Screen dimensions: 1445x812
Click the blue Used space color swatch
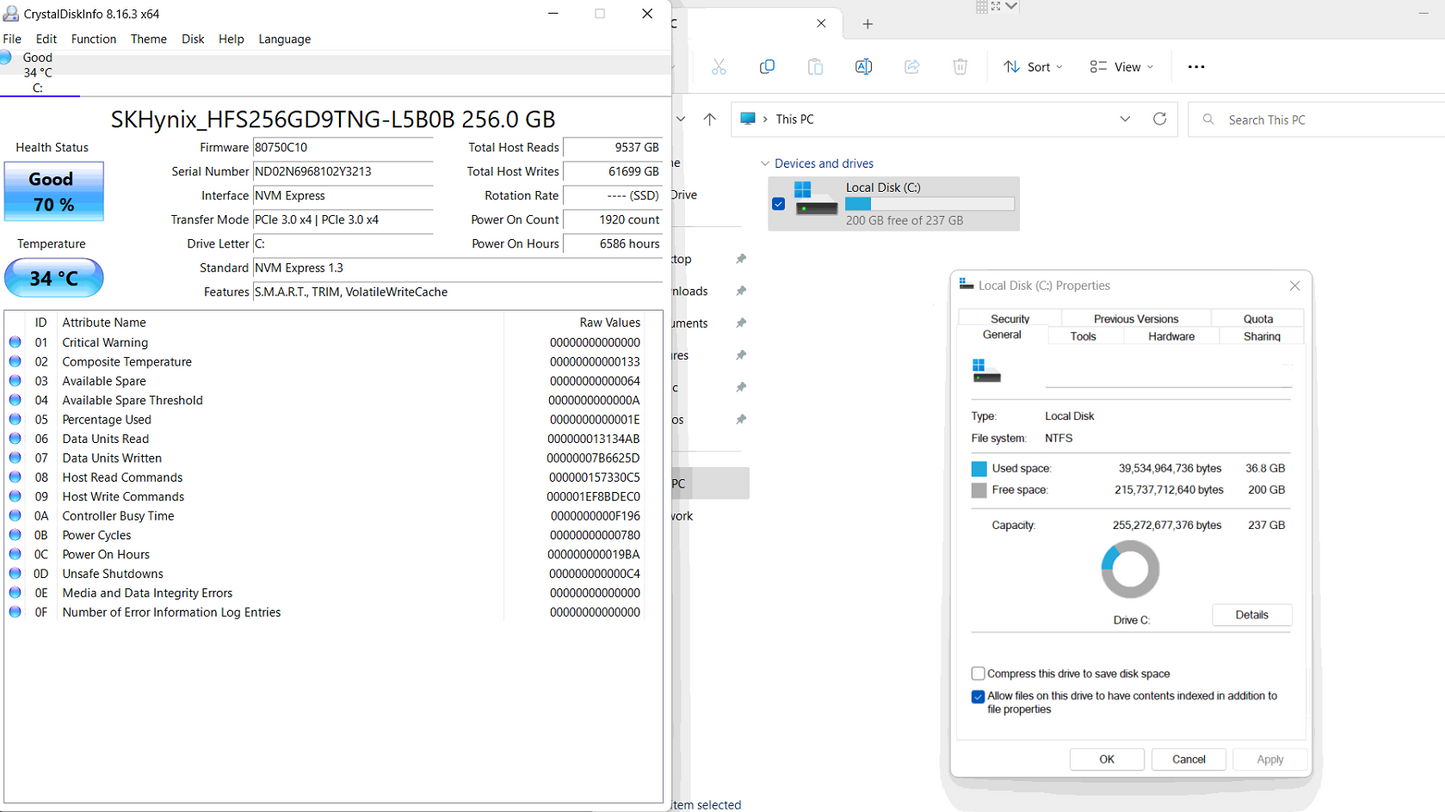(x=979, y=468)
